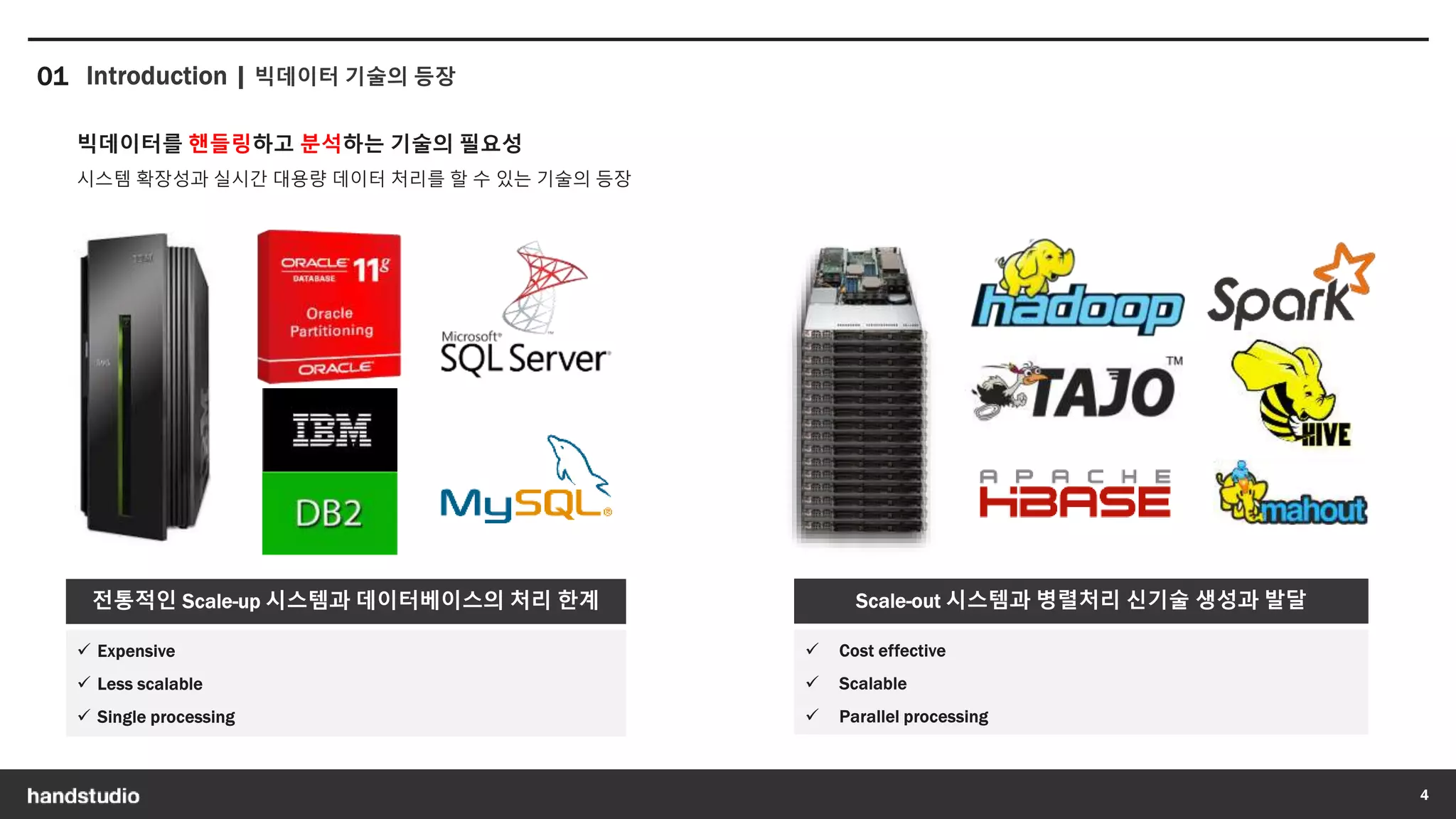The height and width of the screenshot is (819, 1456).
Task: Click the Hive bee logo
Action: click(1290, 395)
